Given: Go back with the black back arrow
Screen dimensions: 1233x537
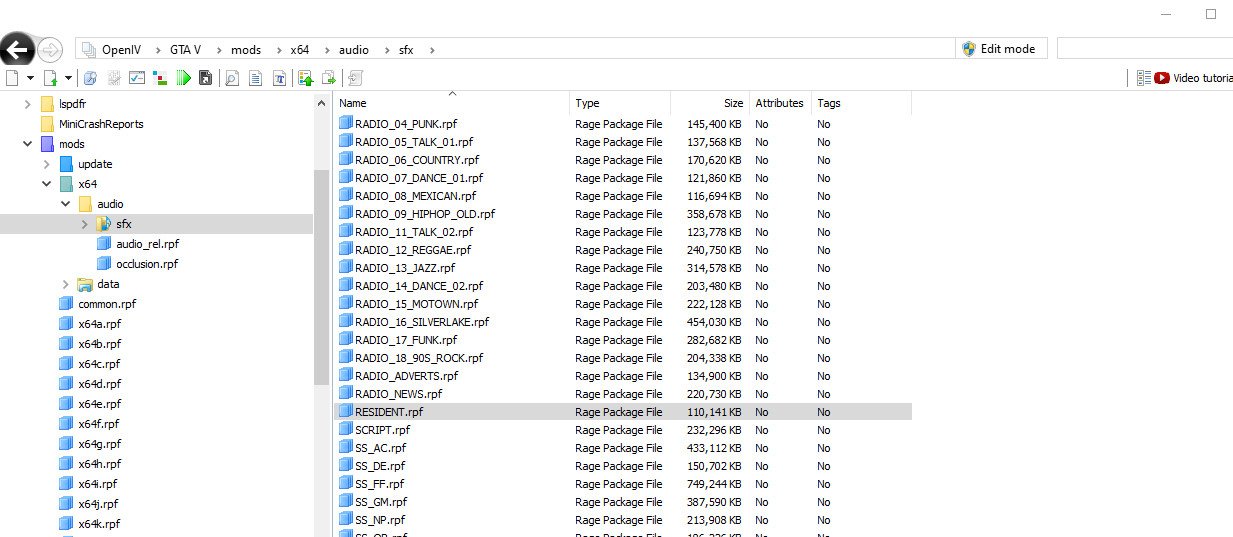Looking at the screenshot, I should tap(16, 48).
